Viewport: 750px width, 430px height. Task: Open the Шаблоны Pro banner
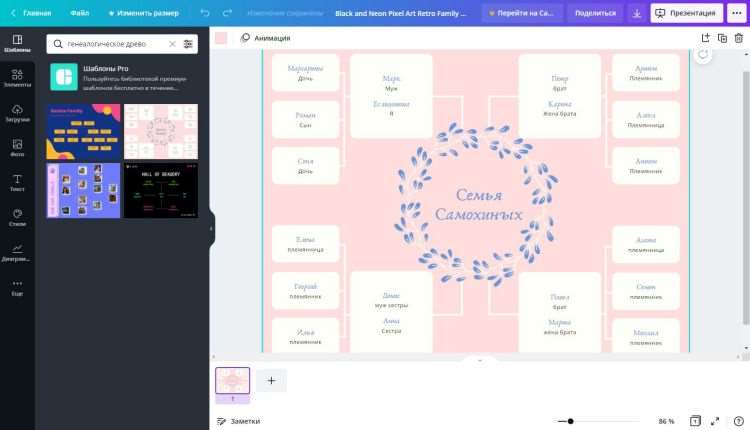122,77
